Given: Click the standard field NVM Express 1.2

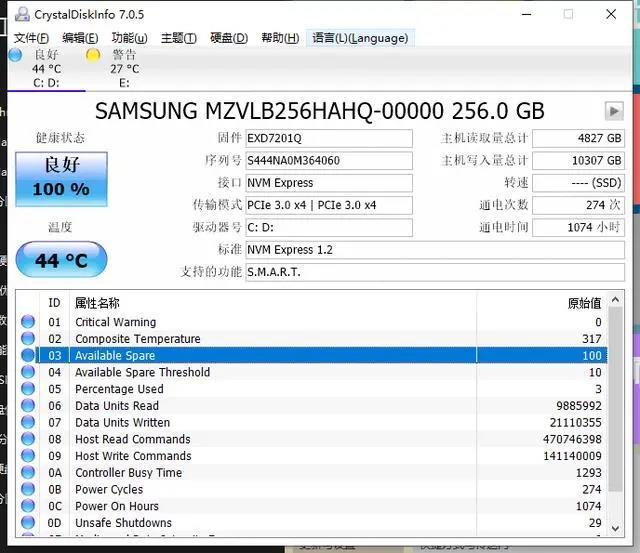Looking at the screenshot, I should click(x=435, y=250).
